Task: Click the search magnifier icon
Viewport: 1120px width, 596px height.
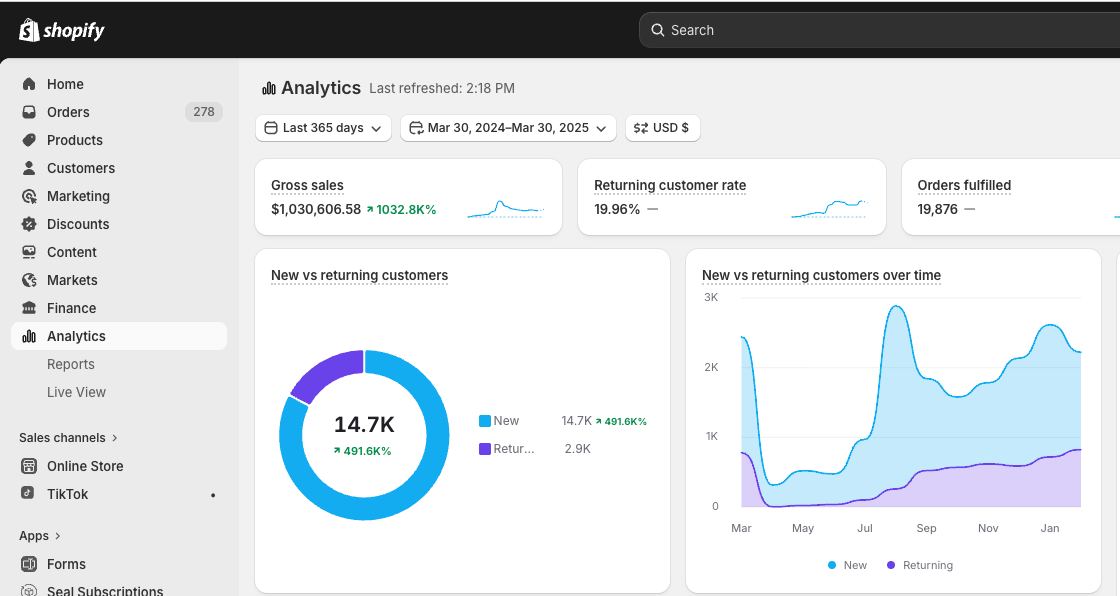Action: (658, 30)
